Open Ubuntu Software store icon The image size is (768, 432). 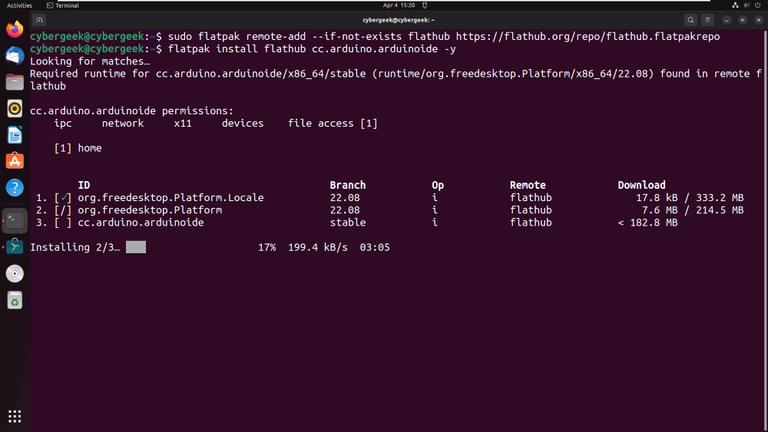14,161
